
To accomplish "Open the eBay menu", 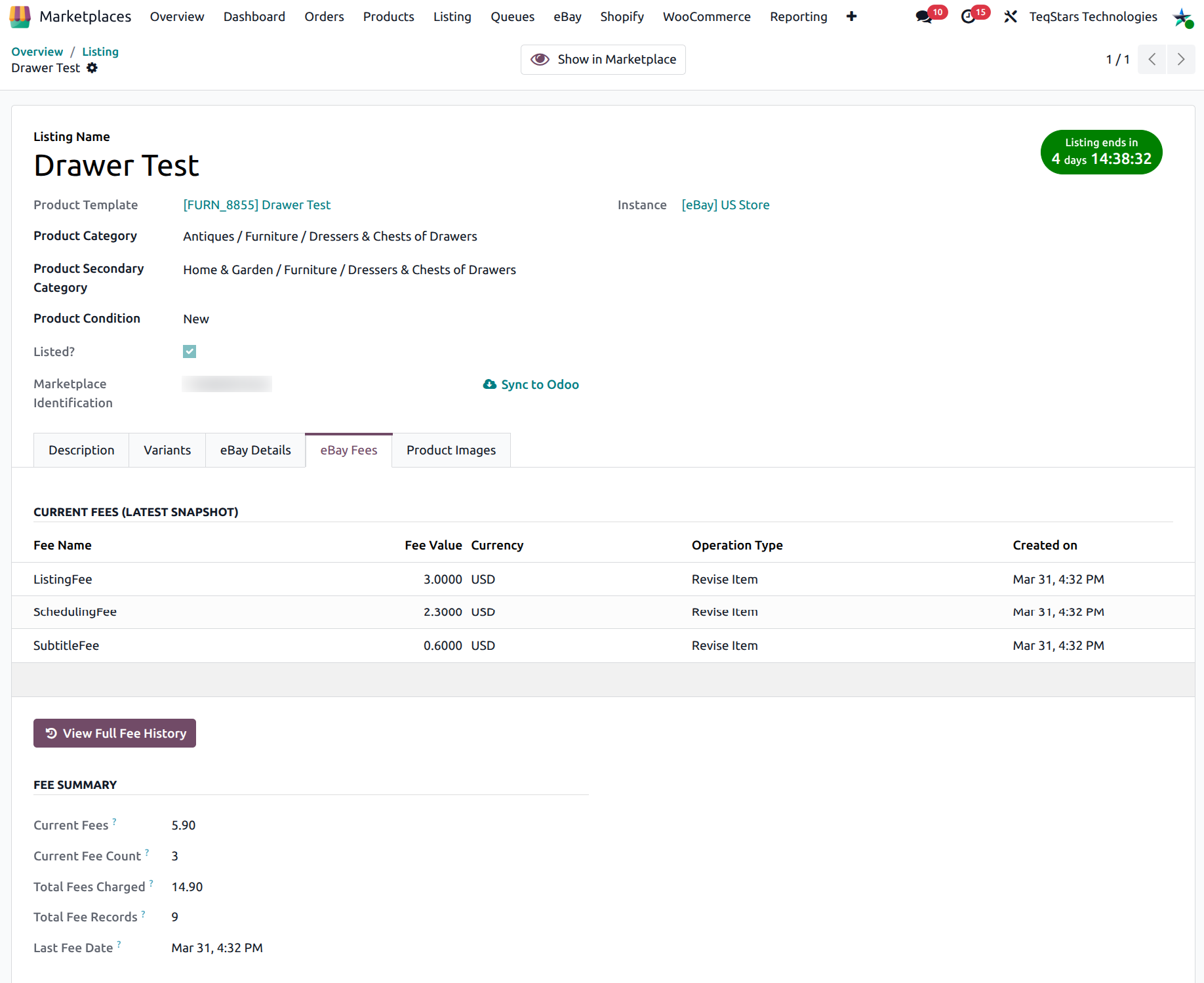I will tap(567, 16).
